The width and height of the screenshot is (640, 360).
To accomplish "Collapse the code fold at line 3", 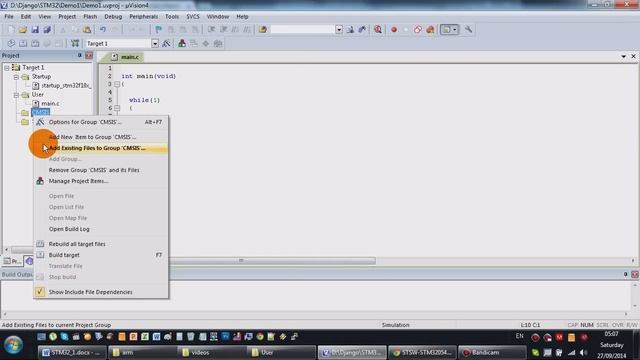I will pyautogui.click(x=117, y=84).
